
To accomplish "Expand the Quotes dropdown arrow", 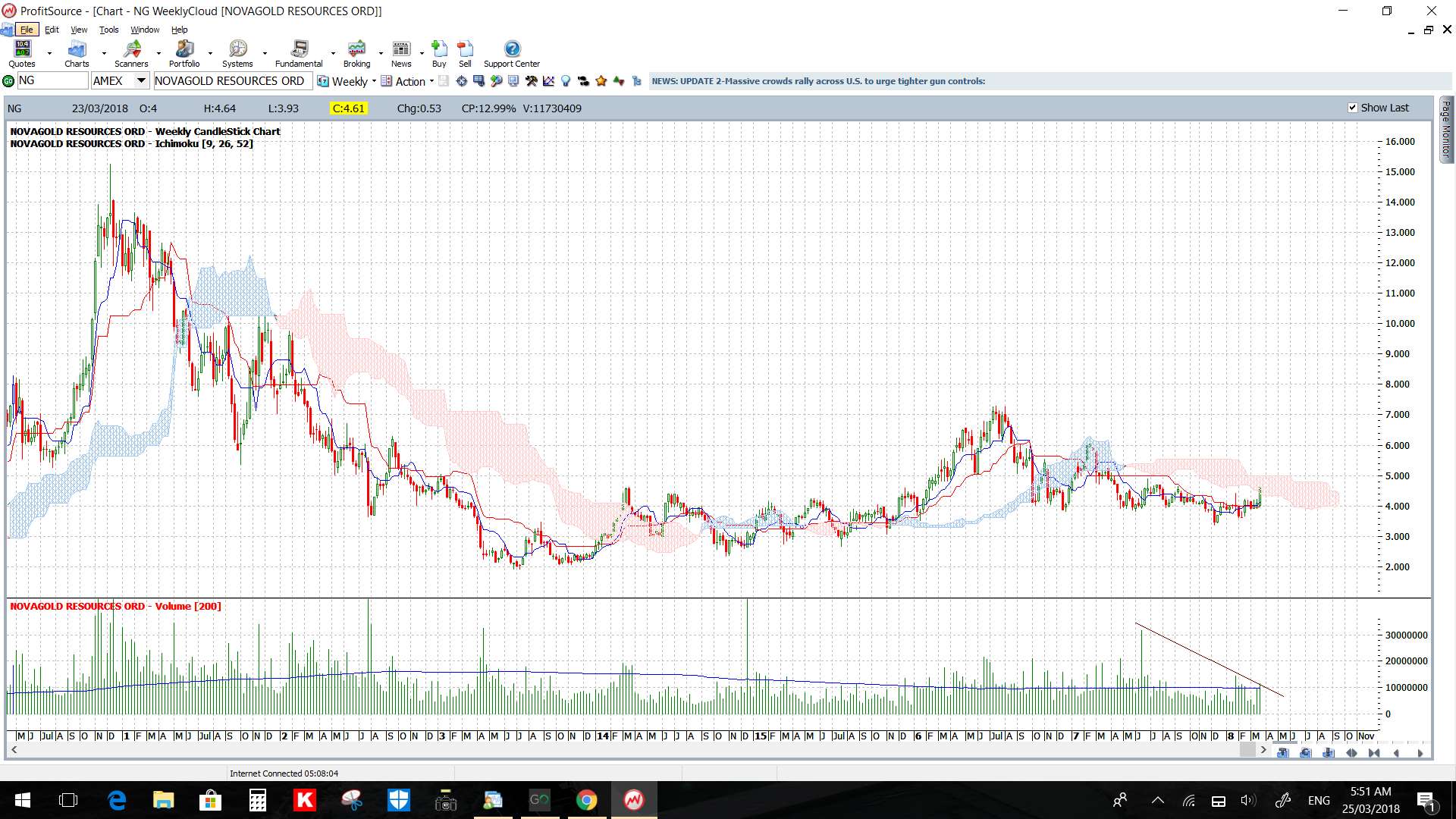I will 49,54.
